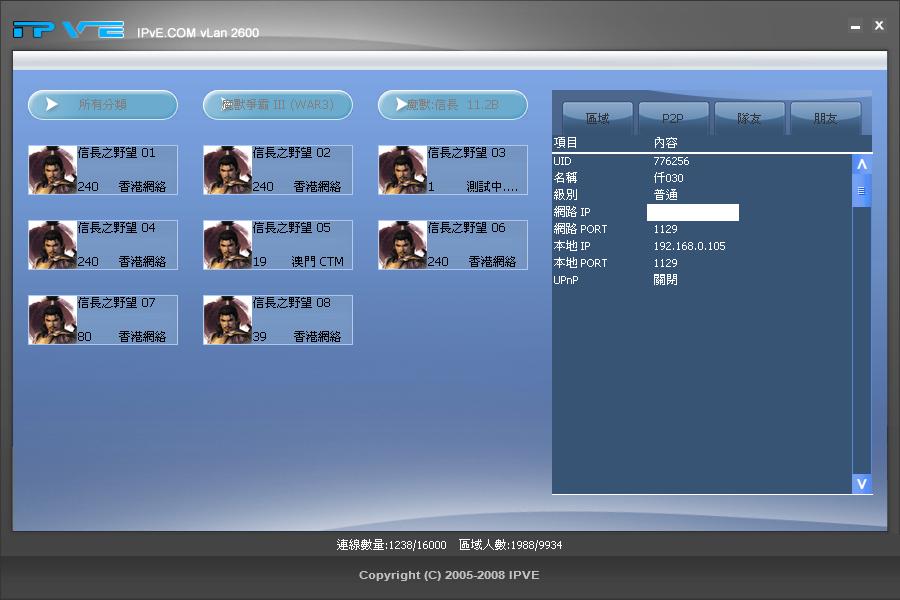Click the portrait thumbnail of 信長之野望 02
Image resolution: width=900 pixels, height=600 pixels.
(228, 170)
